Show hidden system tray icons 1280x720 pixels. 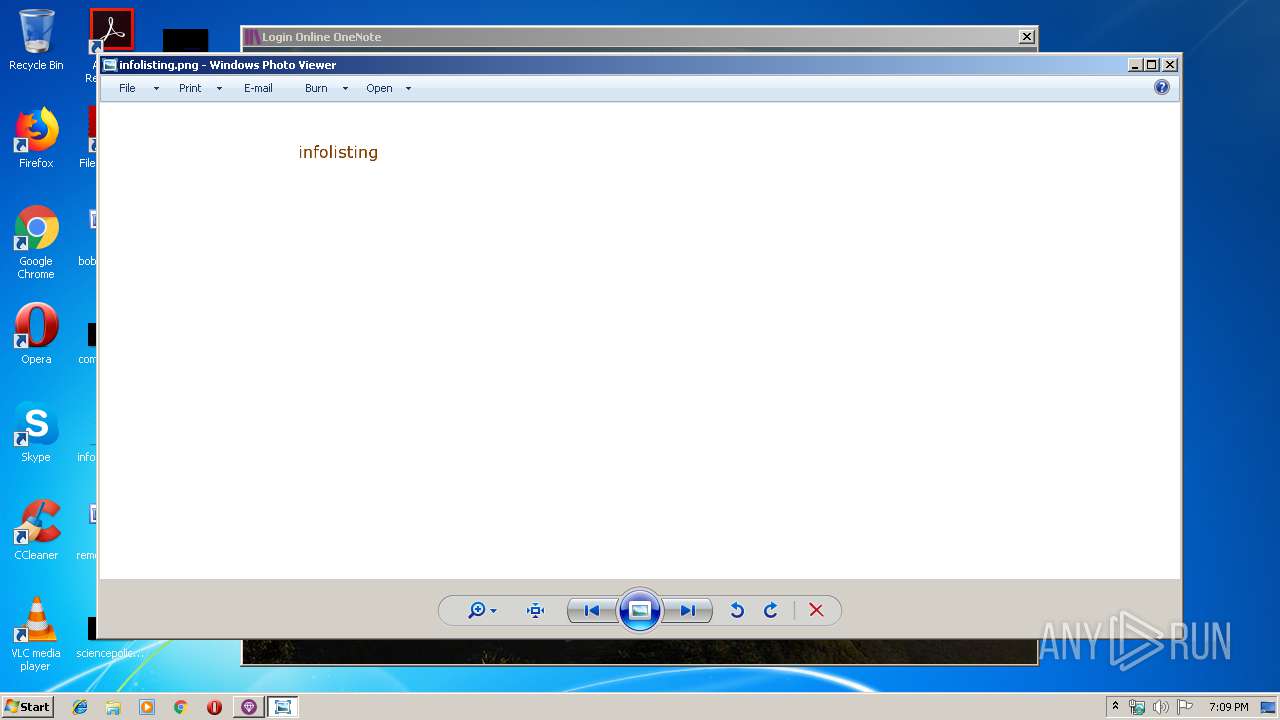coord(1115,706)
